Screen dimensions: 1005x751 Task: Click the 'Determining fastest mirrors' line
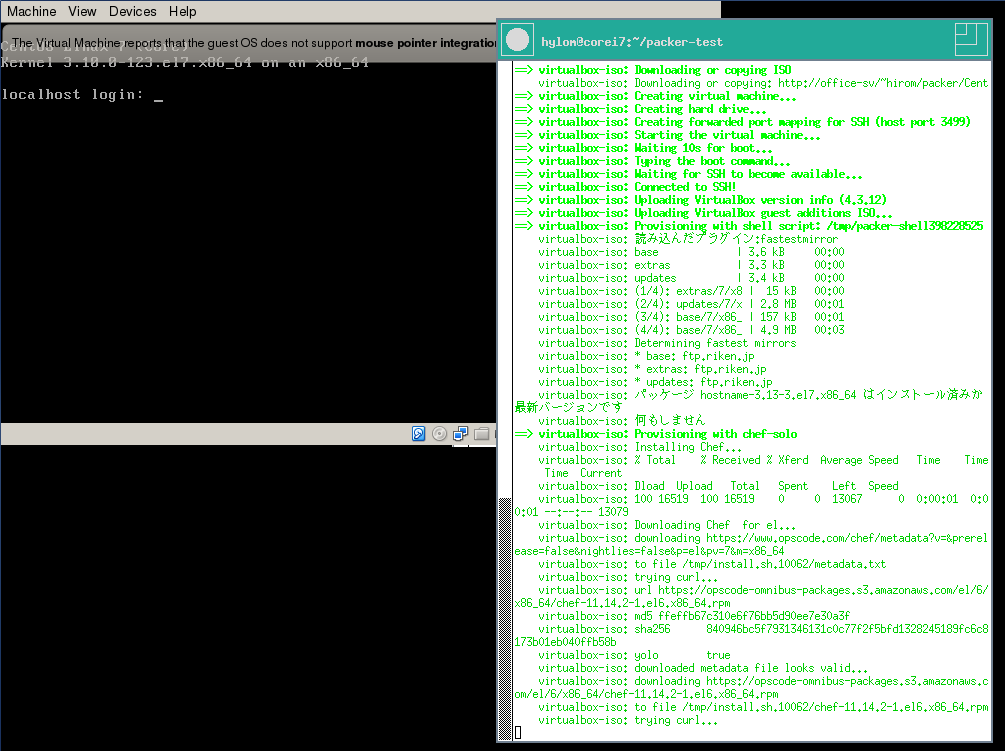pos(667,343)
